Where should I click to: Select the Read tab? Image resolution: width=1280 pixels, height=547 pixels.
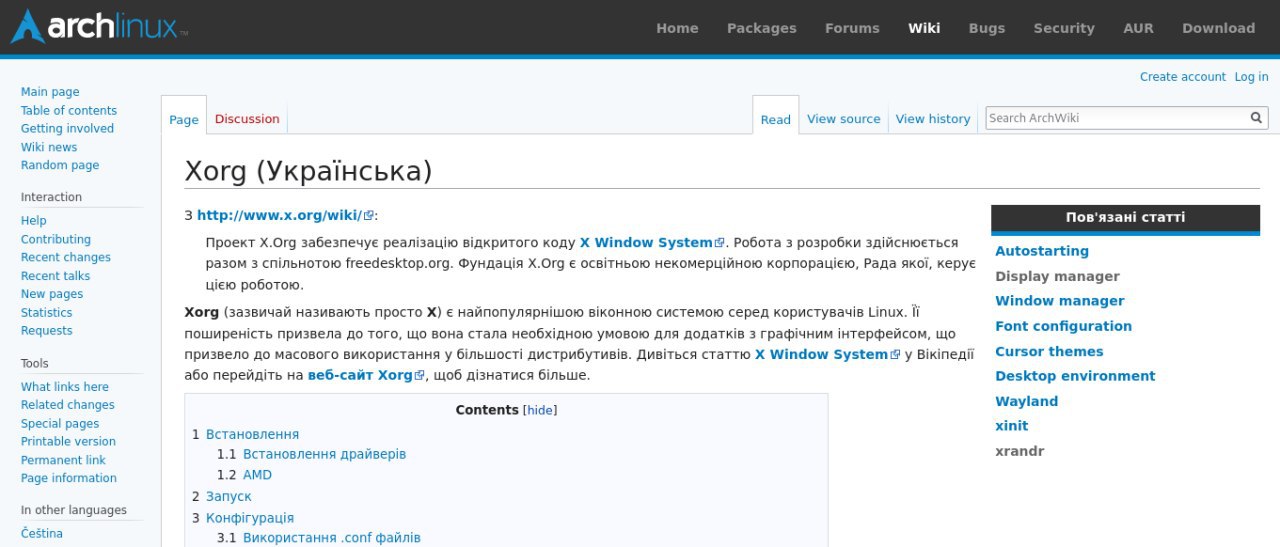tap(775, 119)
